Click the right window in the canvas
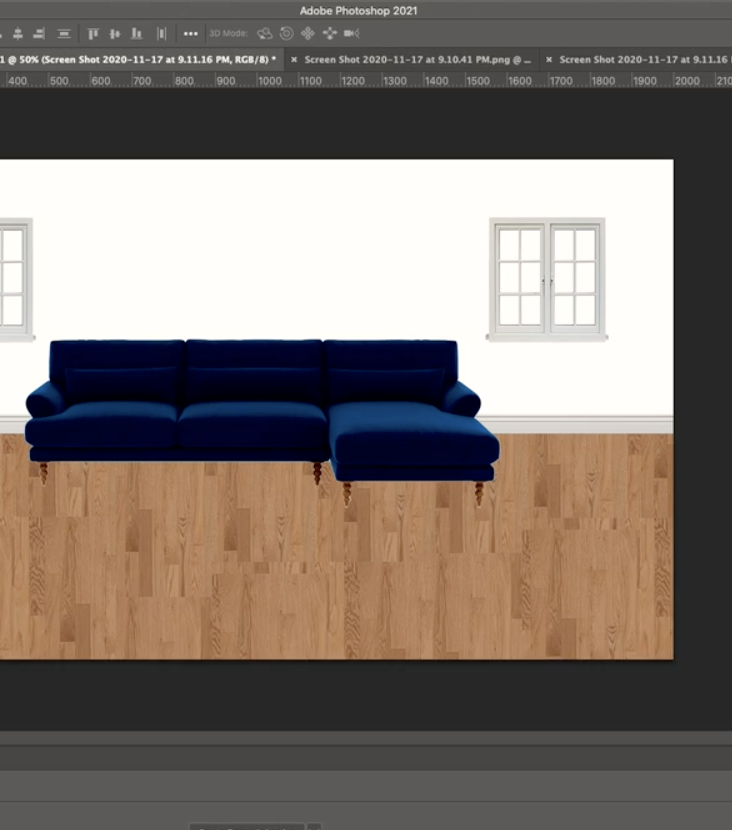732x830 pixels. coord(547,277)
